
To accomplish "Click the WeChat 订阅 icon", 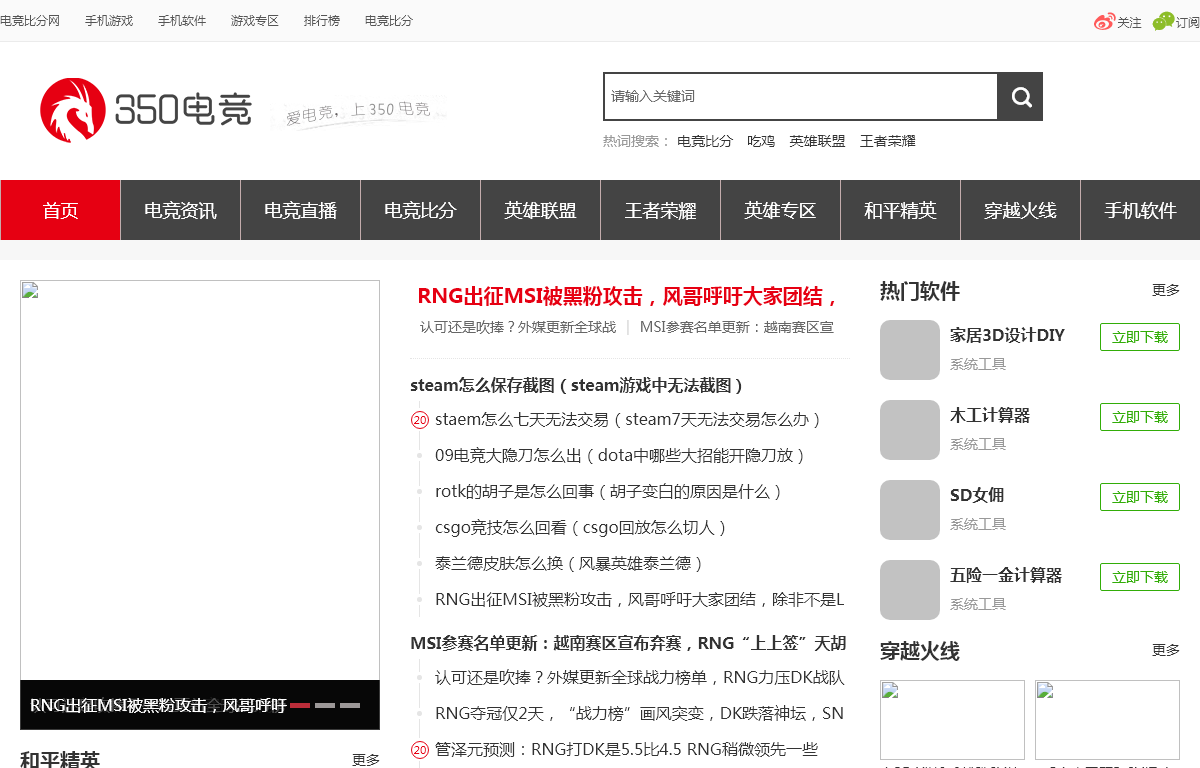I will pyautogui.click(x=1163, y=21).
